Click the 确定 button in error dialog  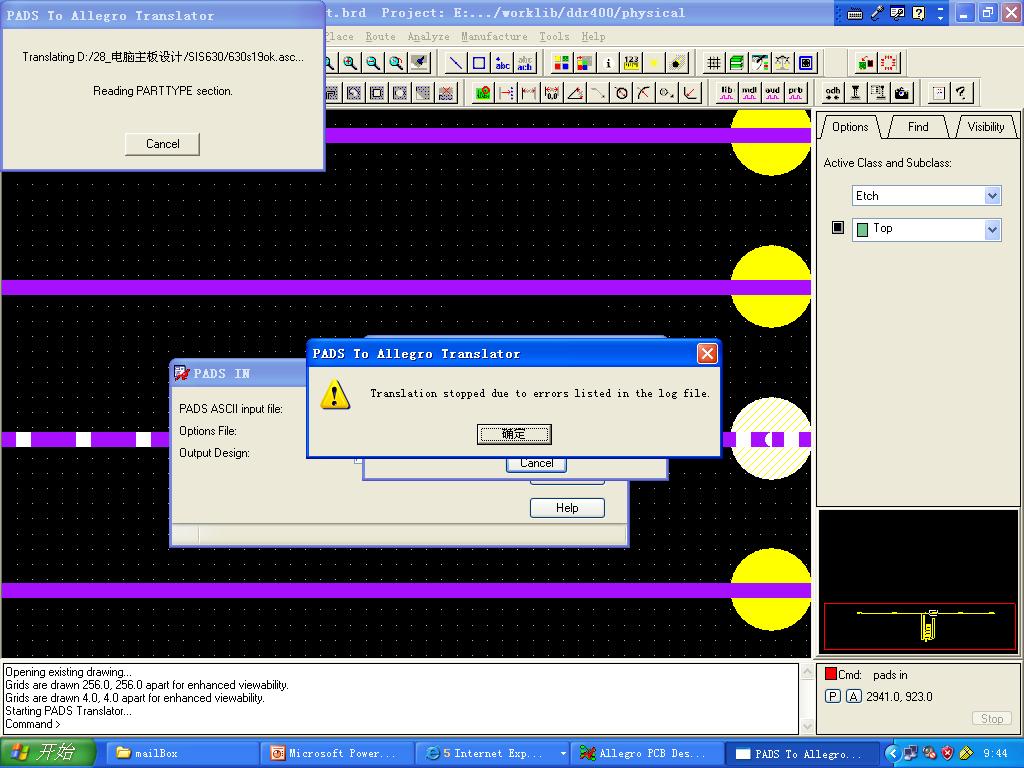(514, 434)
